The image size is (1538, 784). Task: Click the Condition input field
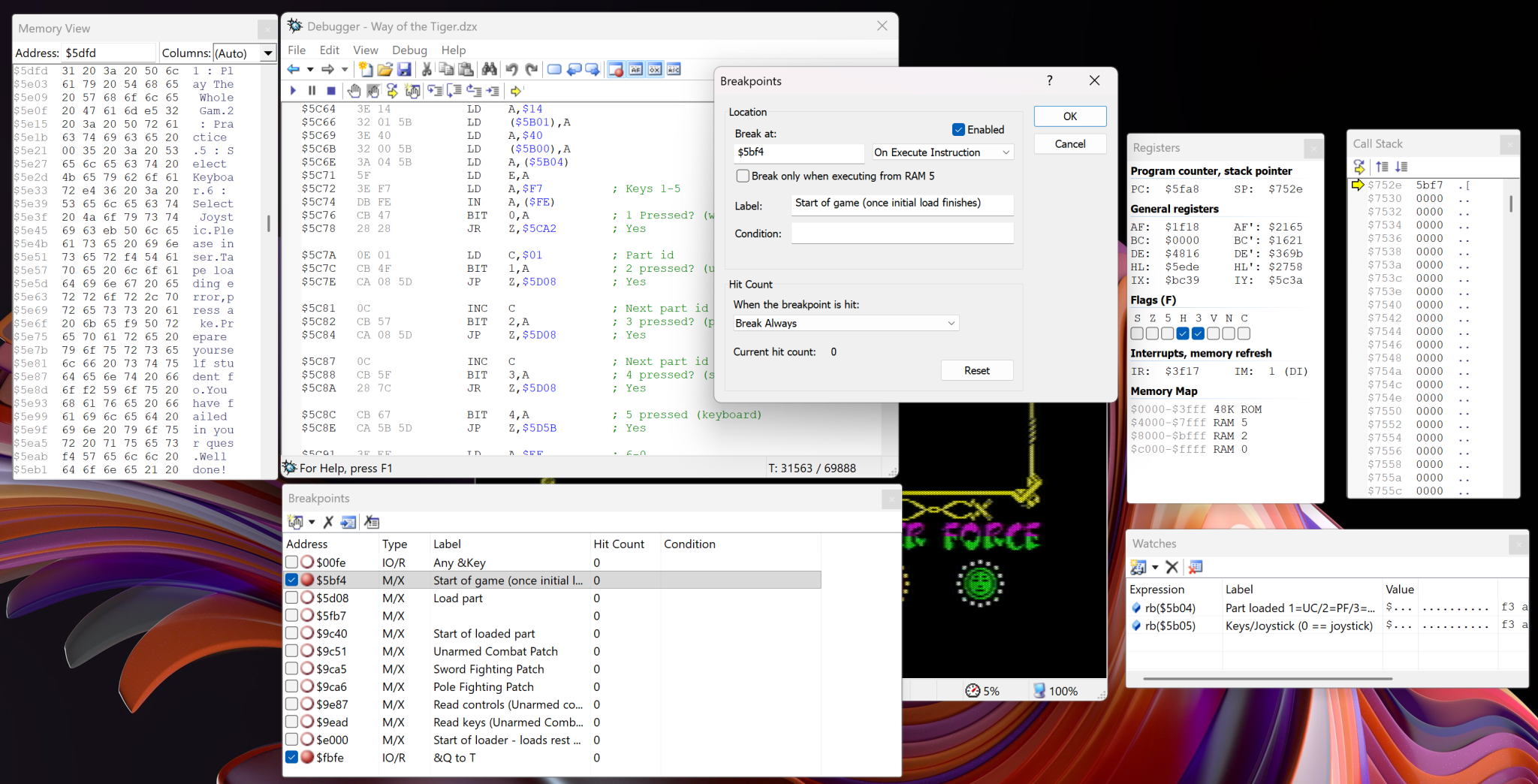pos(902,234)
